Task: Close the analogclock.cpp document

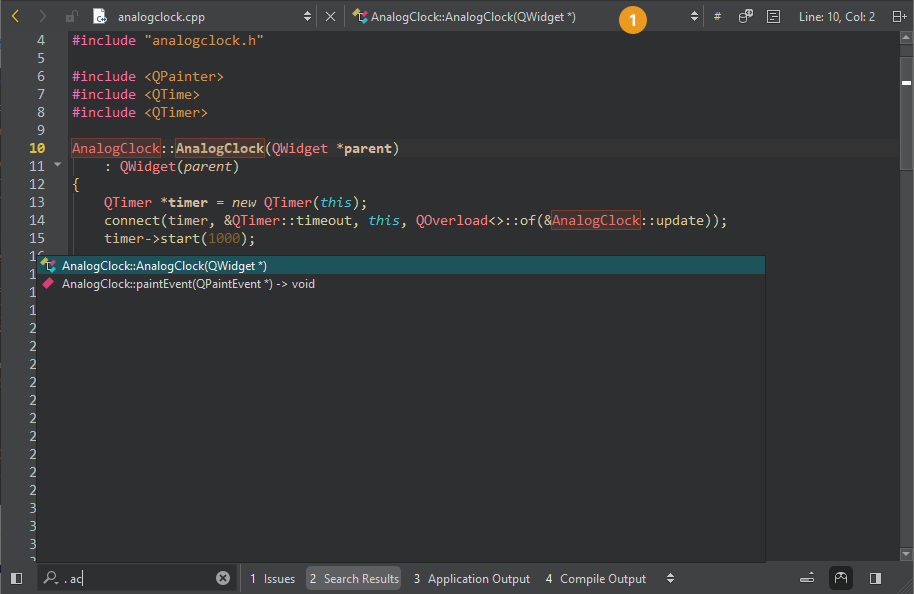Action: 330,17
